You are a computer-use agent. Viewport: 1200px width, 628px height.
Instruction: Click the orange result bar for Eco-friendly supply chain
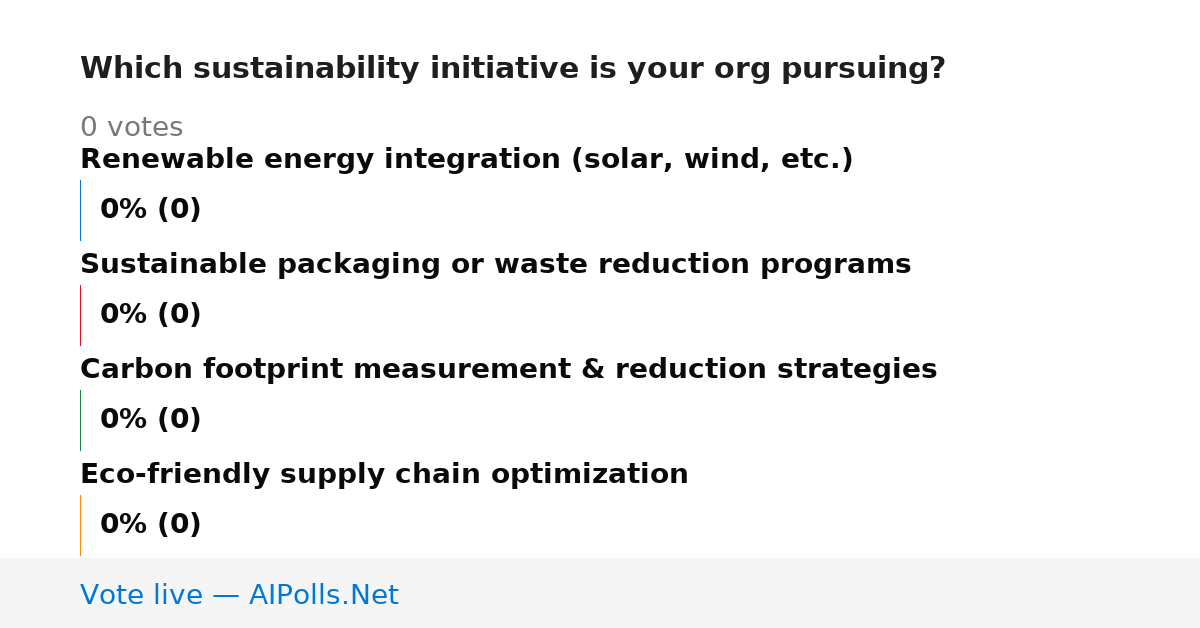(80, 525)
